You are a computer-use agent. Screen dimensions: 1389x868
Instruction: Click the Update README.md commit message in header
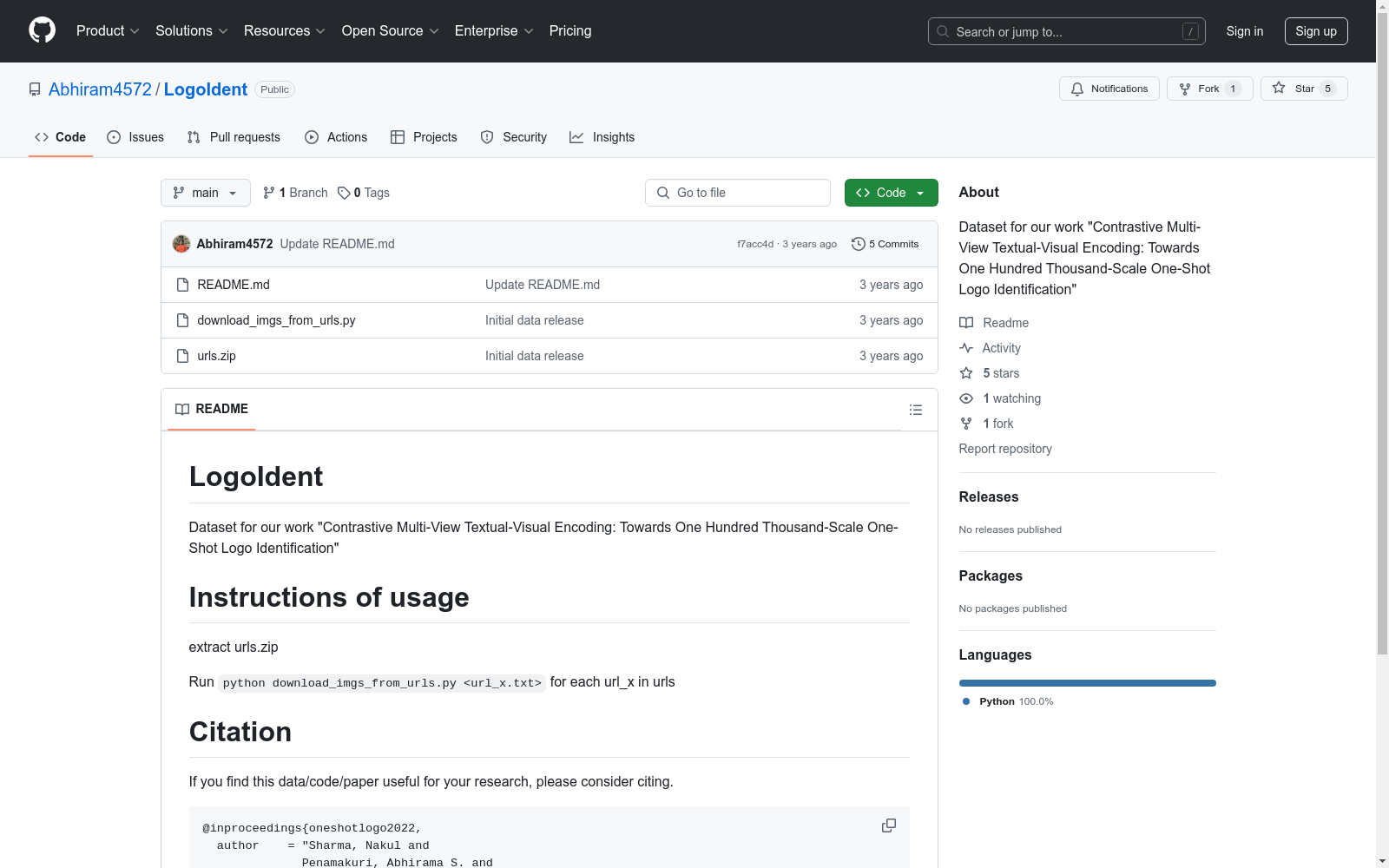[337, 244]
